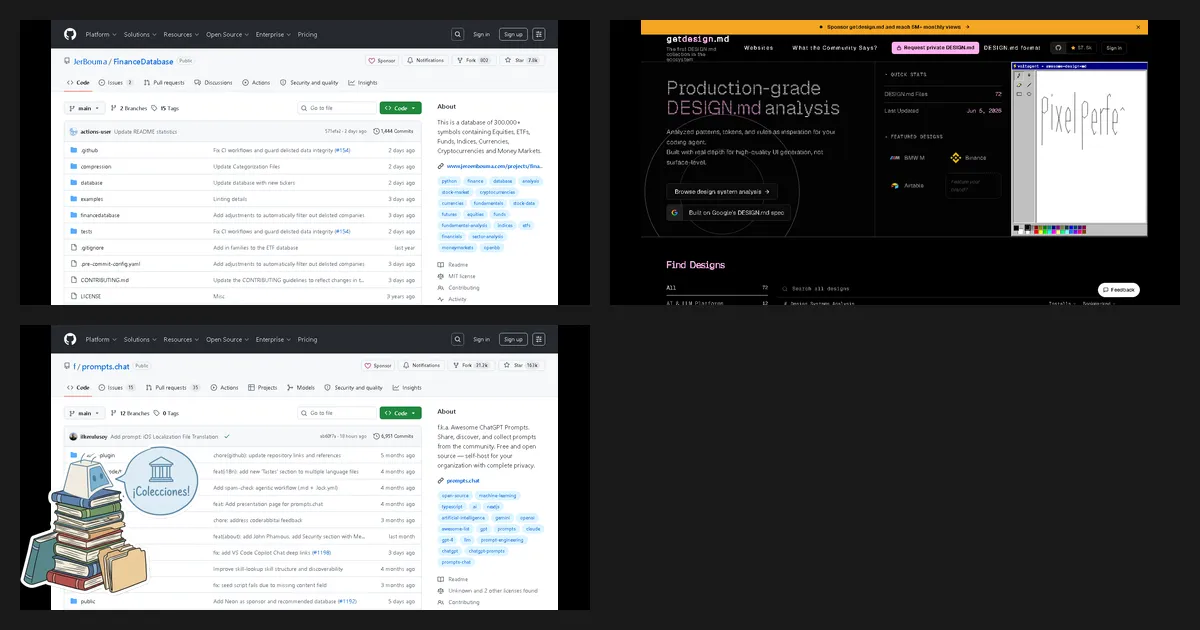The height and width of the screenshot is (630, 1200).
Task: Open GitHub home logo on prompts.chat page
Action: [70, 340]
